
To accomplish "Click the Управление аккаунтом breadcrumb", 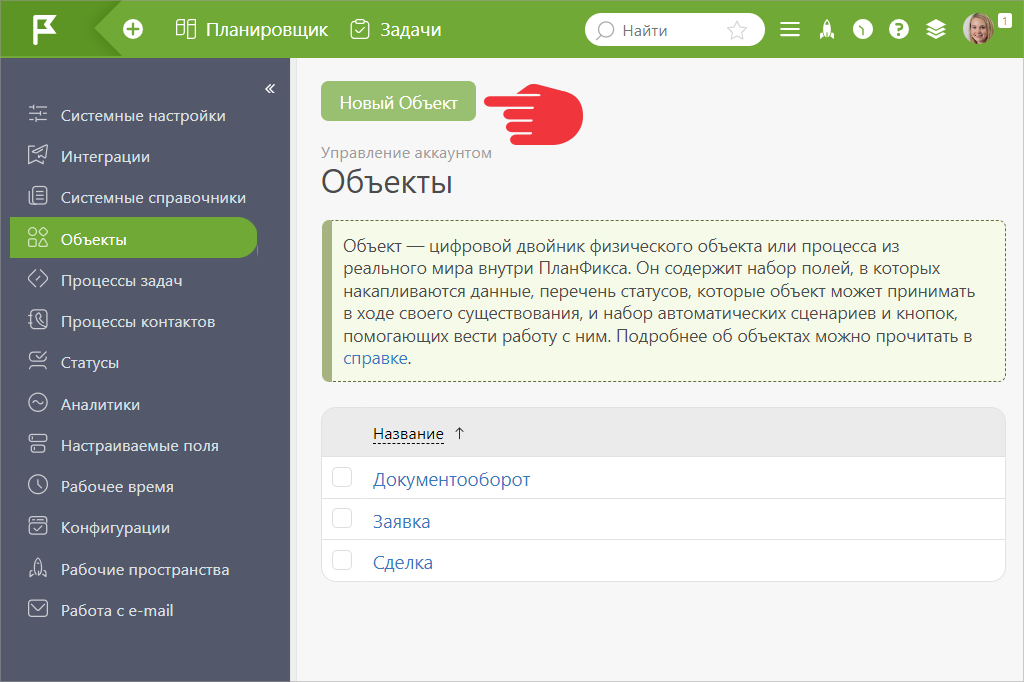I will coord(406,153).
